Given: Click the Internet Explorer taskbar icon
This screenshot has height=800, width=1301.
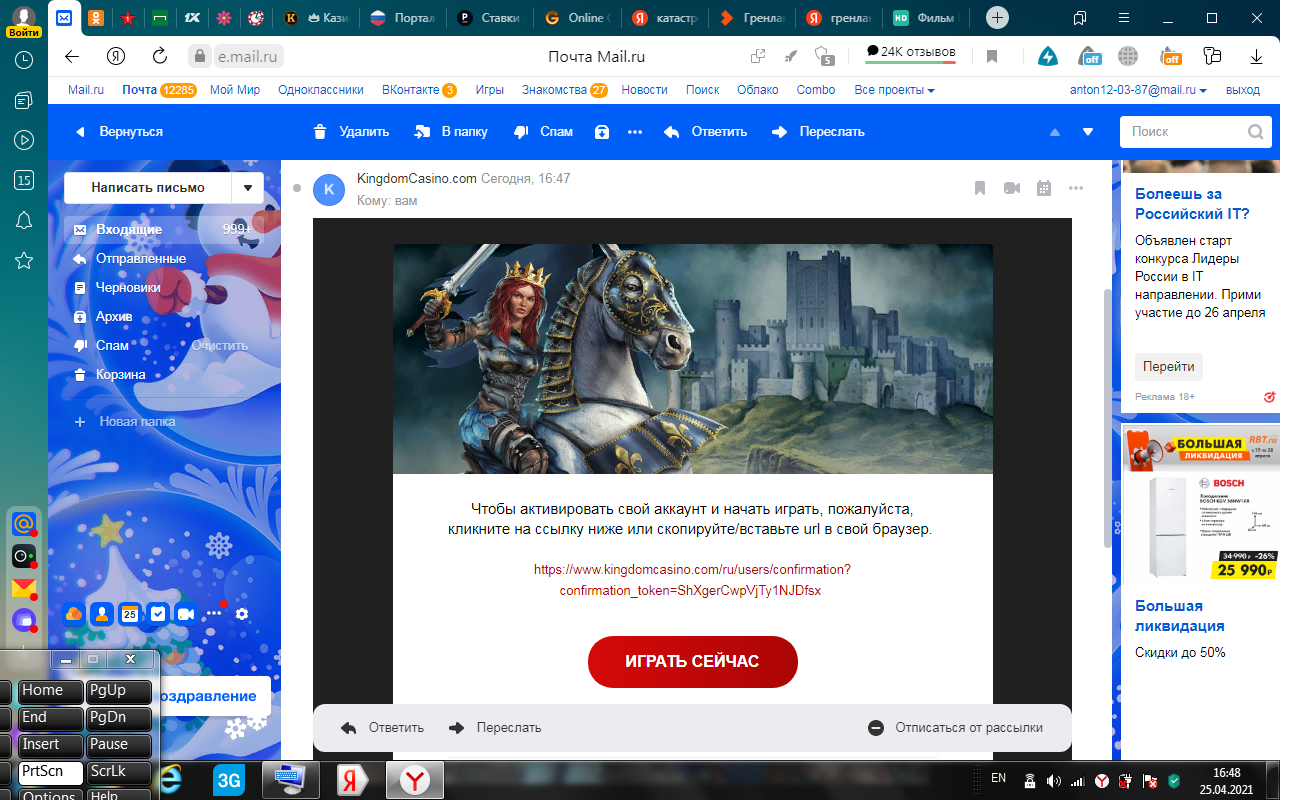Looking at the screenshot, I should 170,778.
